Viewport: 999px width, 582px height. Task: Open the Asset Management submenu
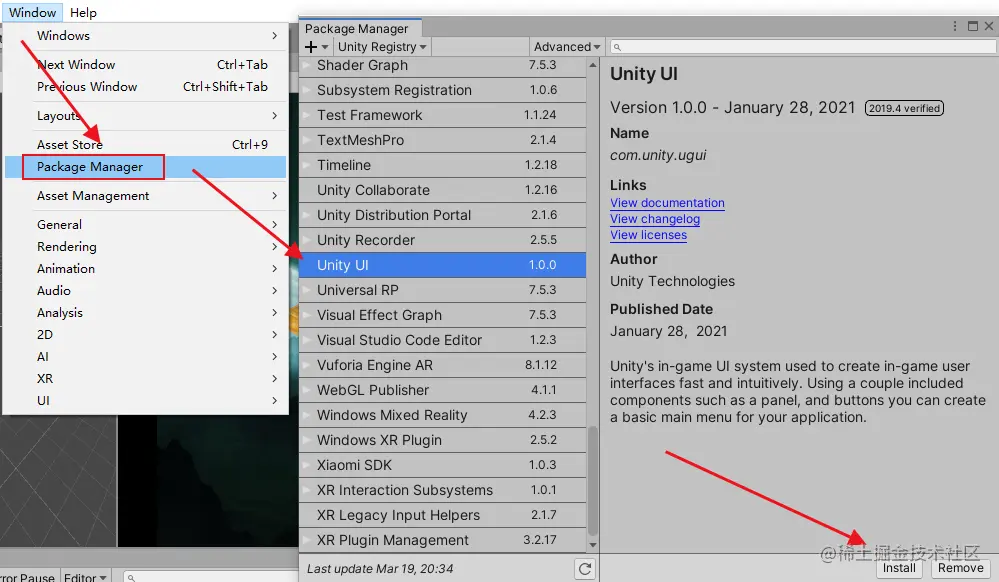coord(145,196)
